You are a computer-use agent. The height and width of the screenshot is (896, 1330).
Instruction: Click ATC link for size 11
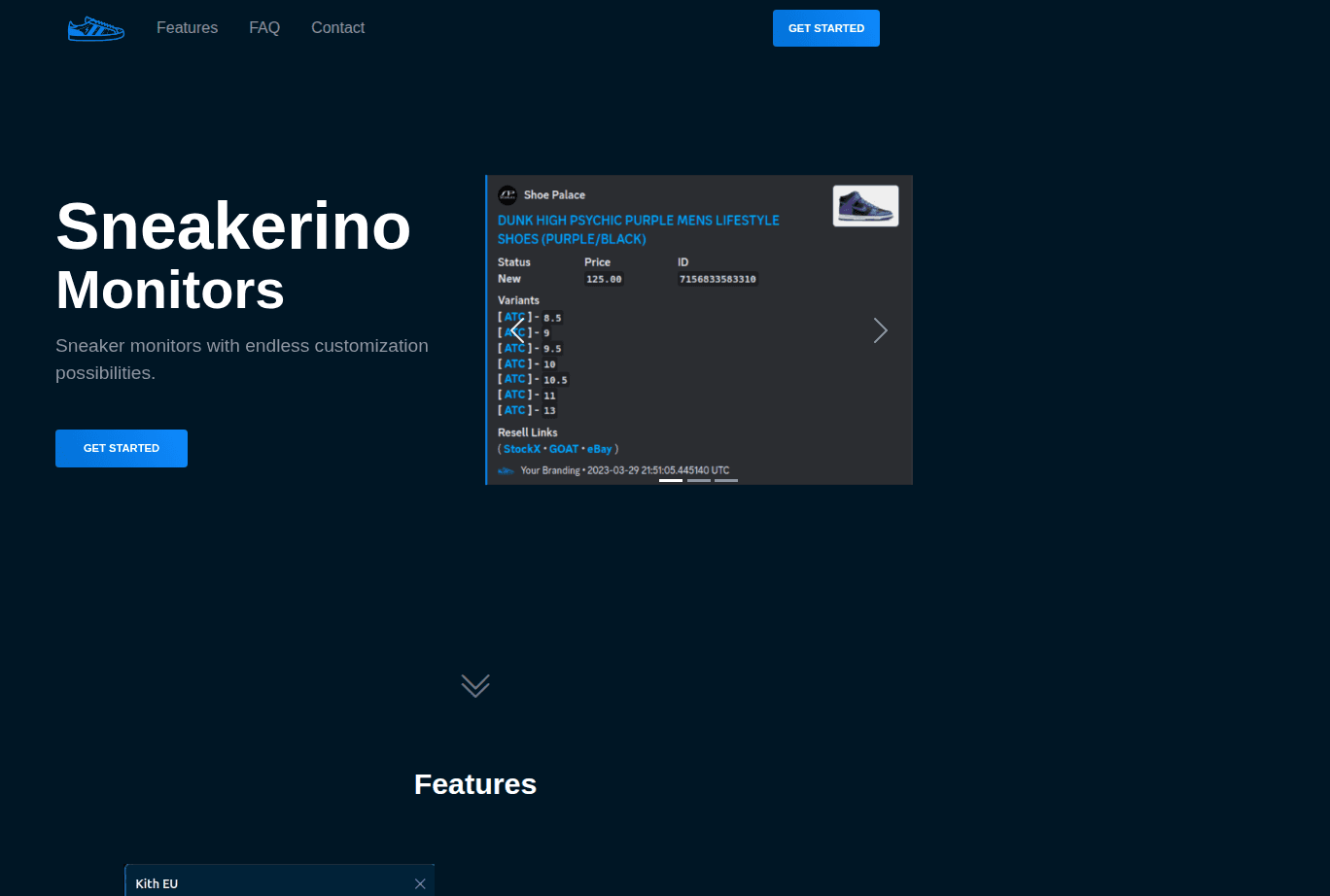(514, 395)
